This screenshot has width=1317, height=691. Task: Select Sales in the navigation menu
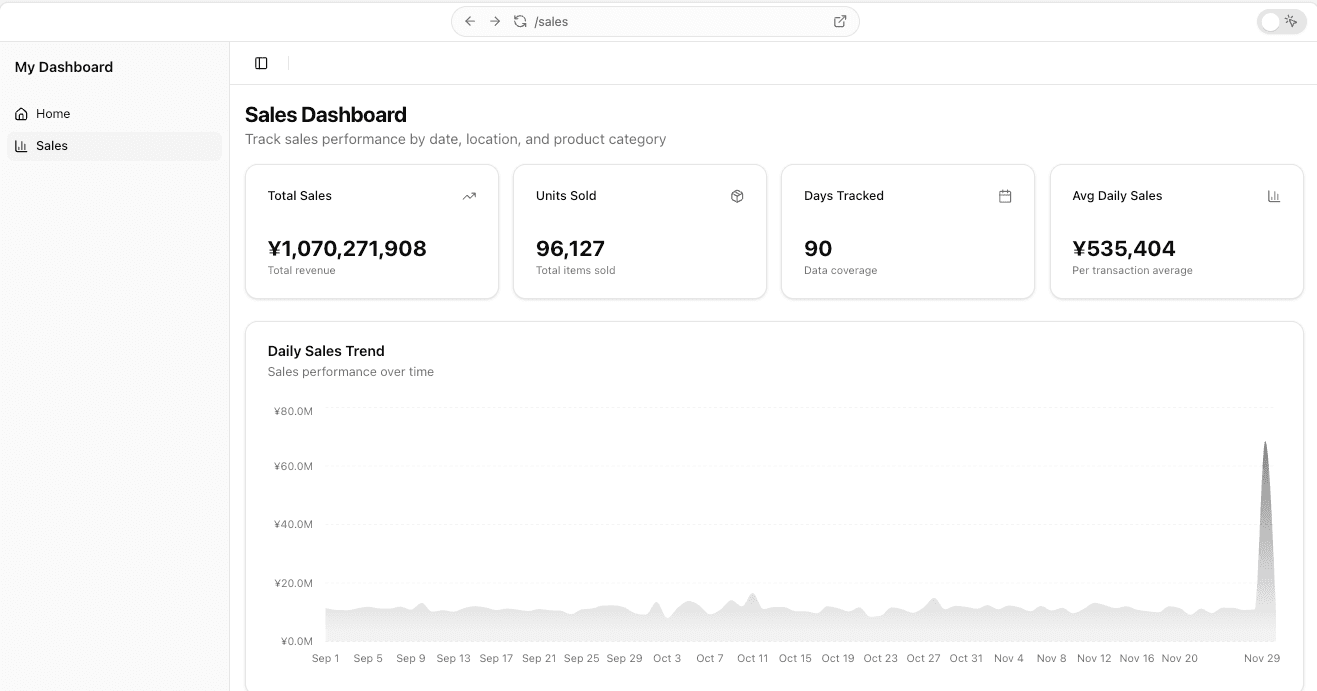click(x=52, y=145)
